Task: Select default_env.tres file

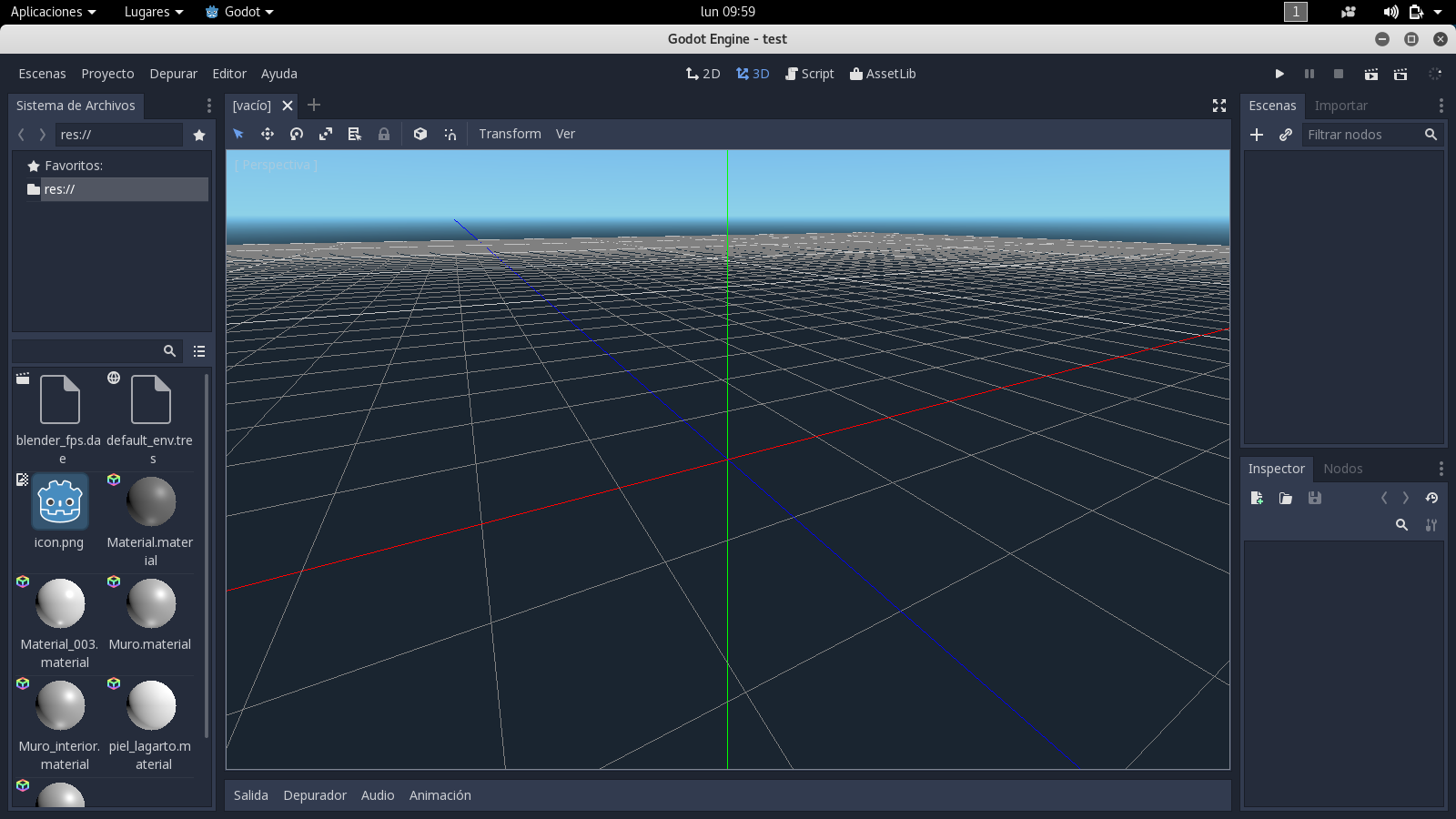Action: point(150,420)
